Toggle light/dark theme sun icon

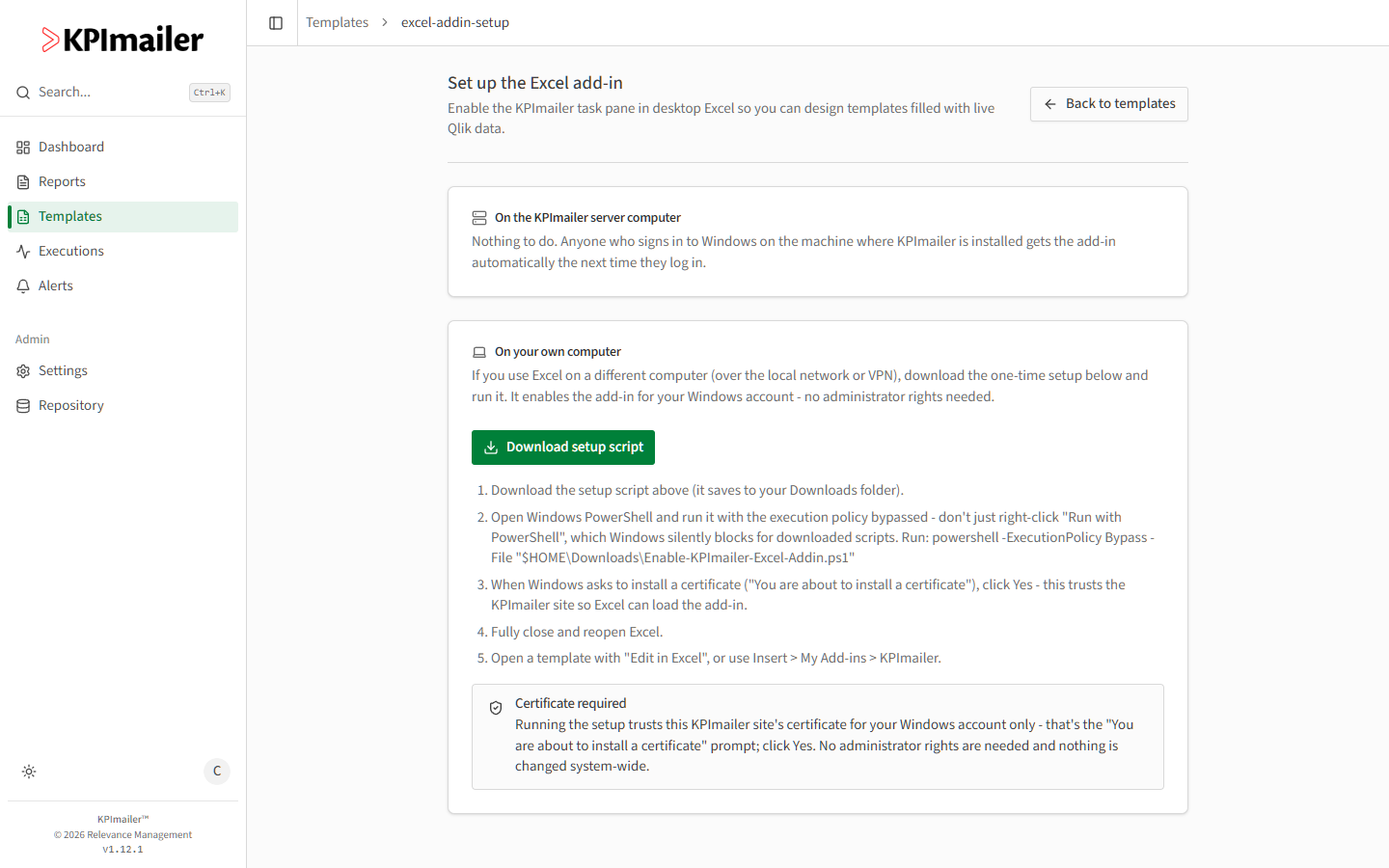(29, 772)
